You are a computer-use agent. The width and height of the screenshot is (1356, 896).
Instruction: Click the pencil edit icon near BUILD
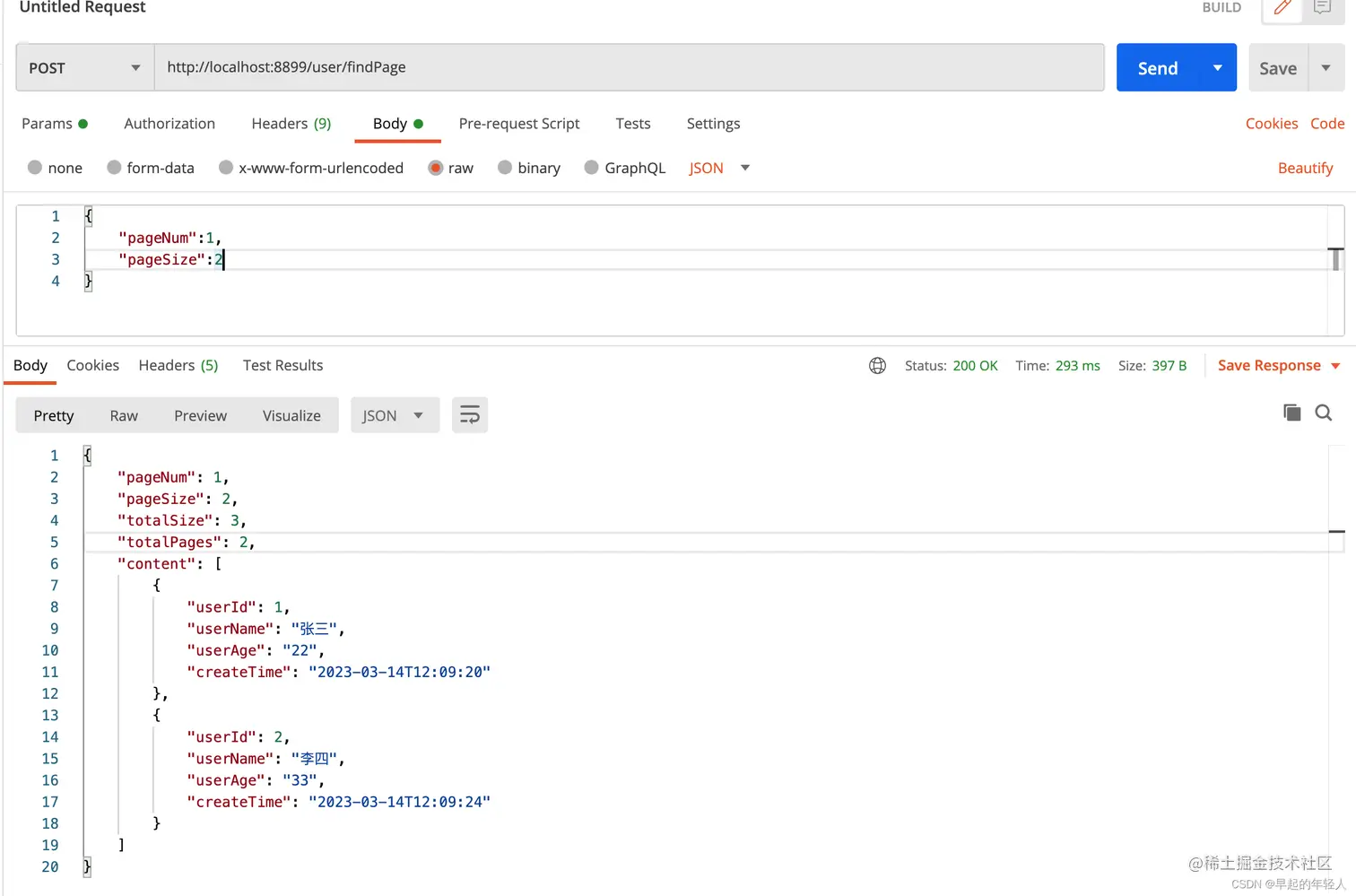[x=1282, y=8]
